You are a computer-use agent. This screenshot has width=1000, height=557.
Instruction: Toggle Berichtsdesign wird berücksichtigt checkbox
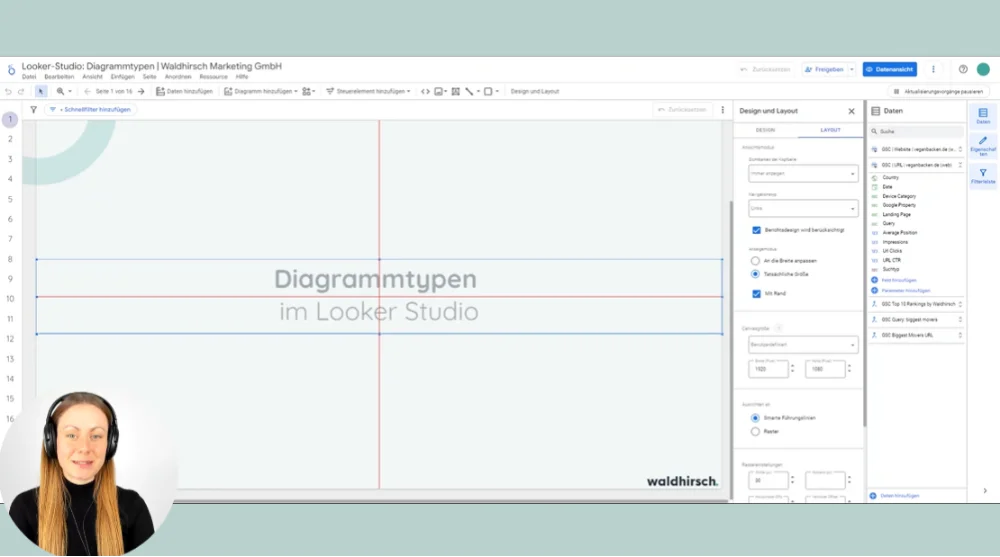[x=756, y=230]
